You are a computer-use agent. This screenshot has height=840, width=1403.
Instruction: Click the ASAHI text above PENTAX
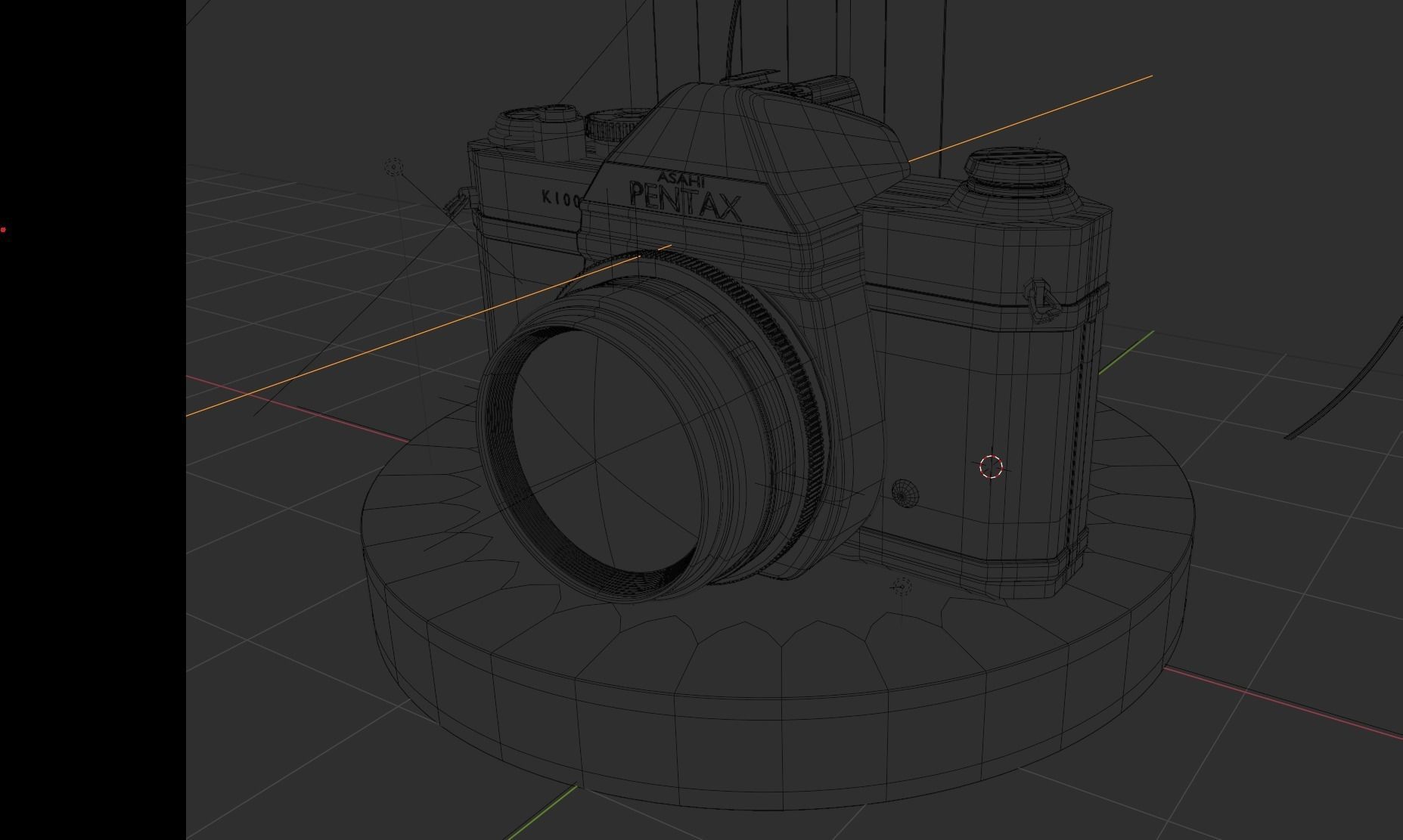(681, 180)
